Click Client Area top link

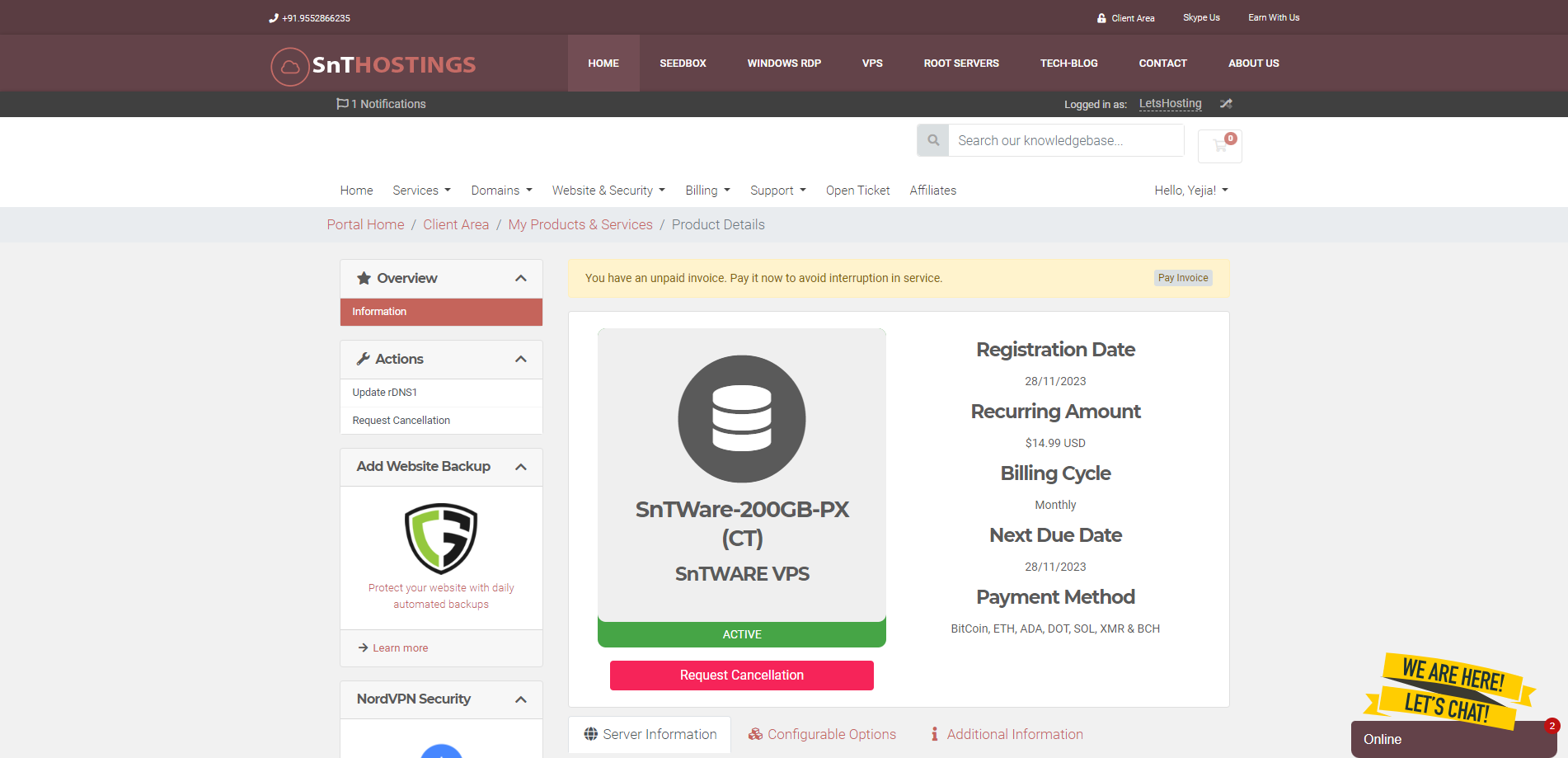coord(1133,18)
